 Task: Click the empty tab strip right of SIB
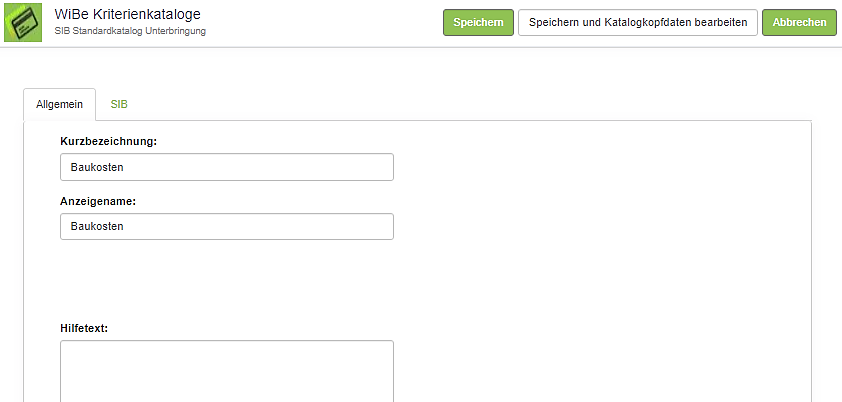tap(450, 104)
